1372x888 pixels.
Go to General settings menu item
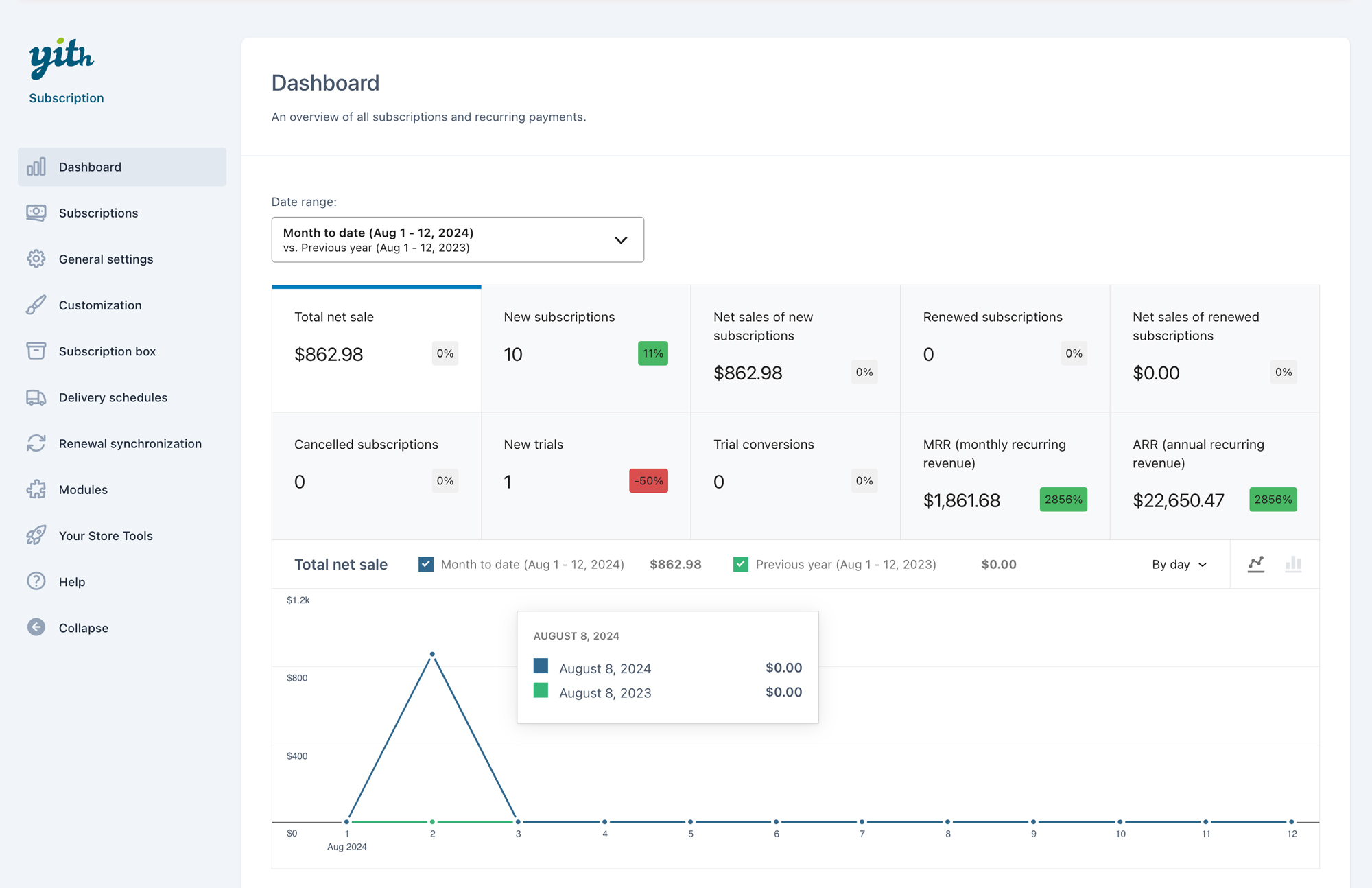pyautogui.click(x=106, y=259)
